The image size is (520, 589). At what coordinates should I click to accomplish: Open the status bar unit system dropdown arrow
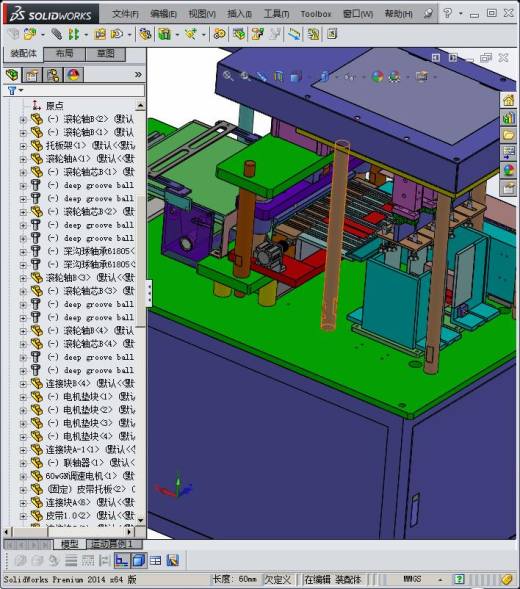440,580
